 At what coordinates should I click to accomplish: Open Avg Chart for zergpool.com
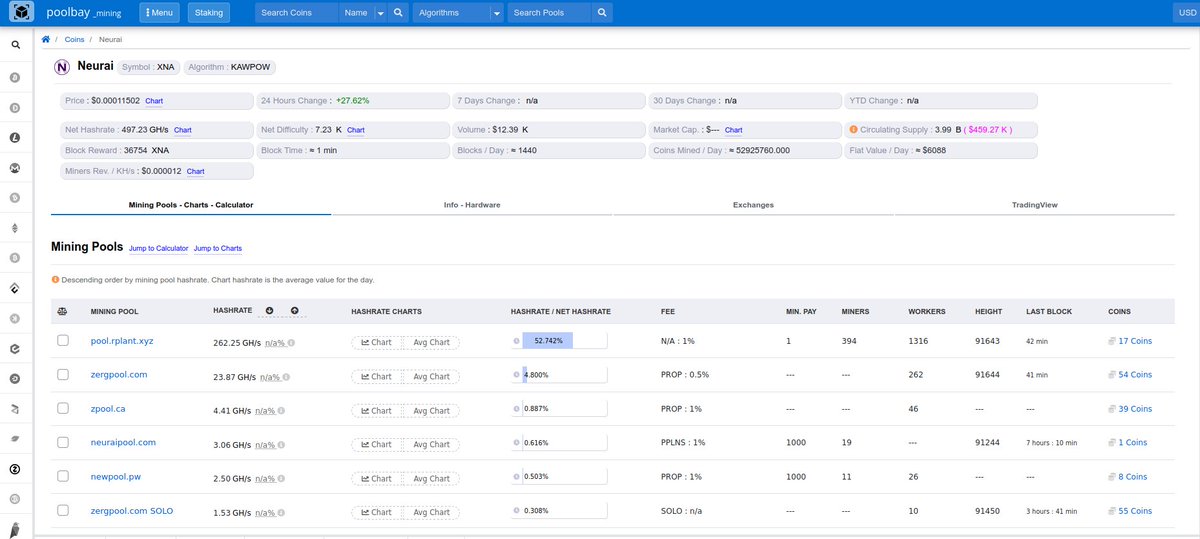point(432,376)
